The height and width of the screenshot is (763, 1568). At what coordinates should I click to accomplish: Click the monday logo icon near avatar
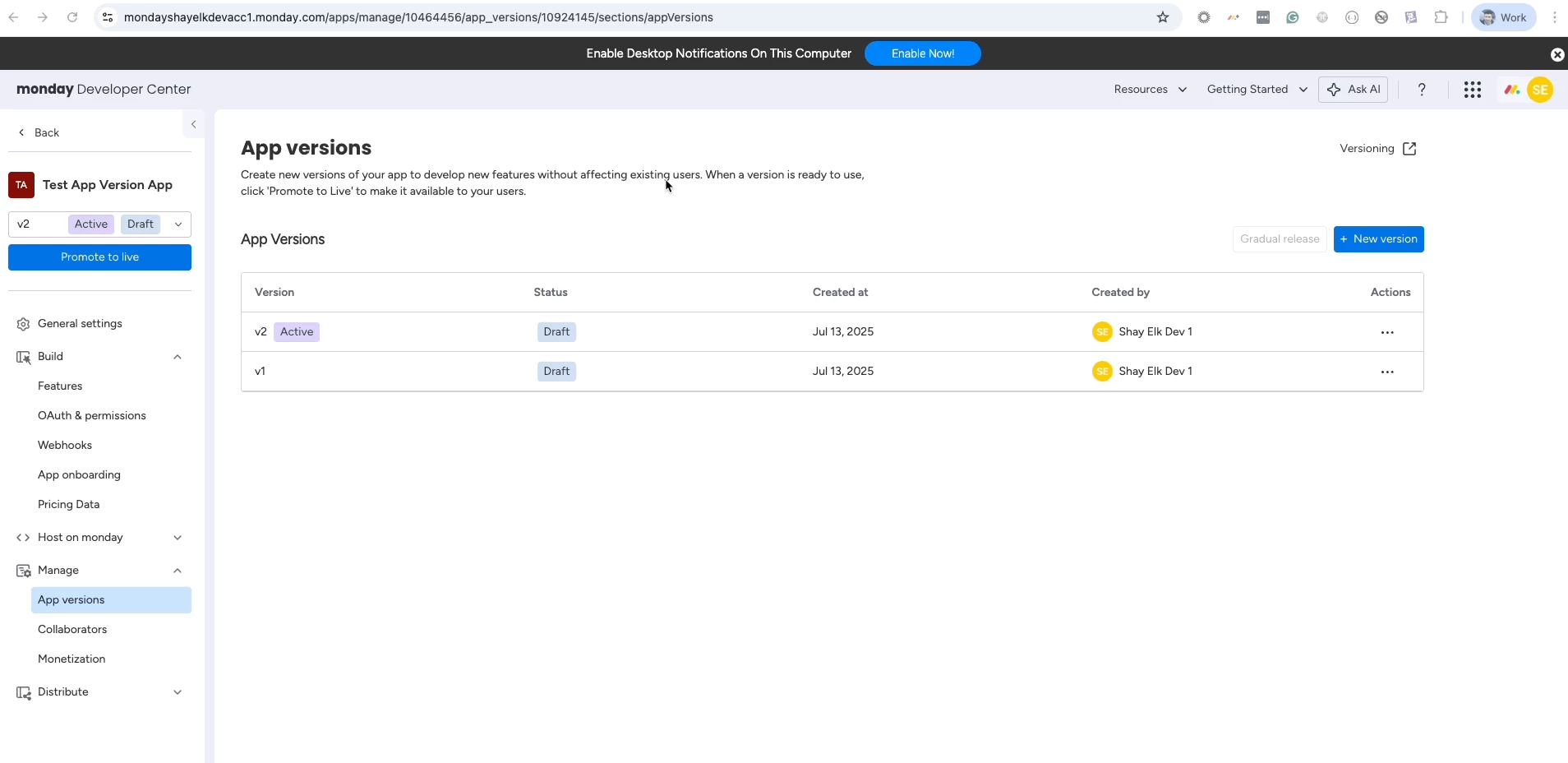click(x=1511, y=90)
